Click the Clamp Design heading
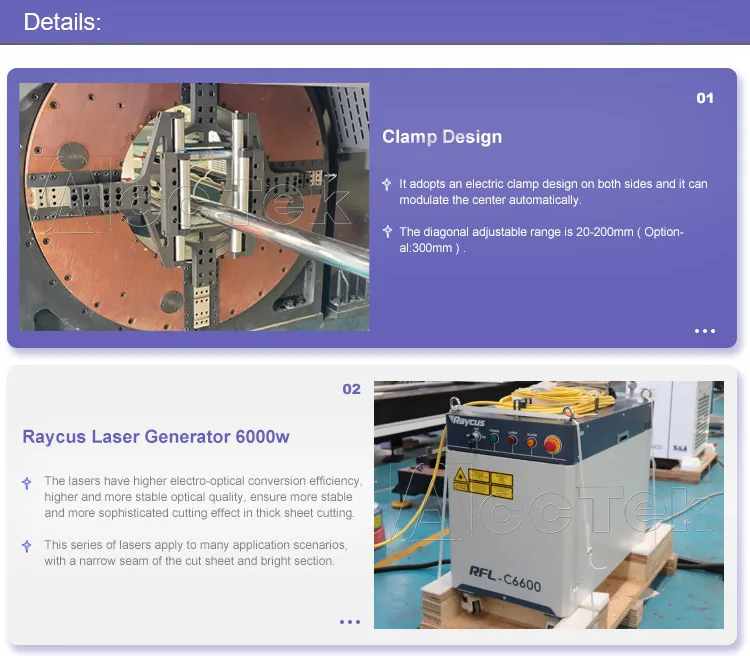This screenshot has height=656, width=750. (442, 137)
